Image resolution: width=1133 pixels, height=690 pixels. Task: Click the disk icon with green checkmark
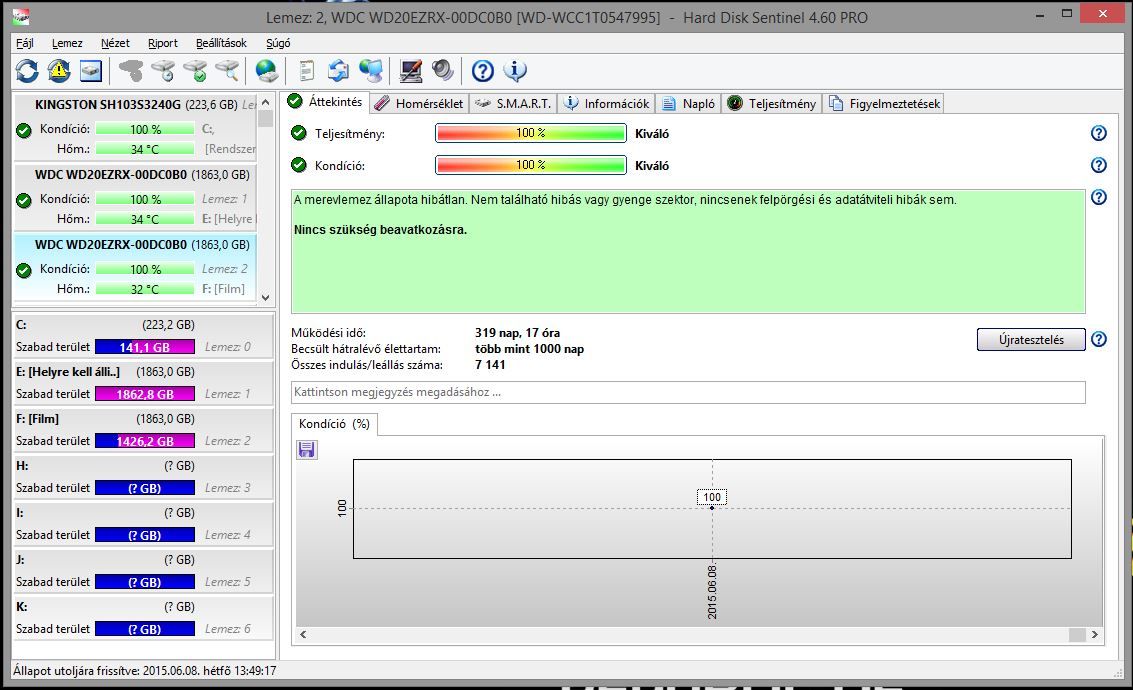click(195, 71)
